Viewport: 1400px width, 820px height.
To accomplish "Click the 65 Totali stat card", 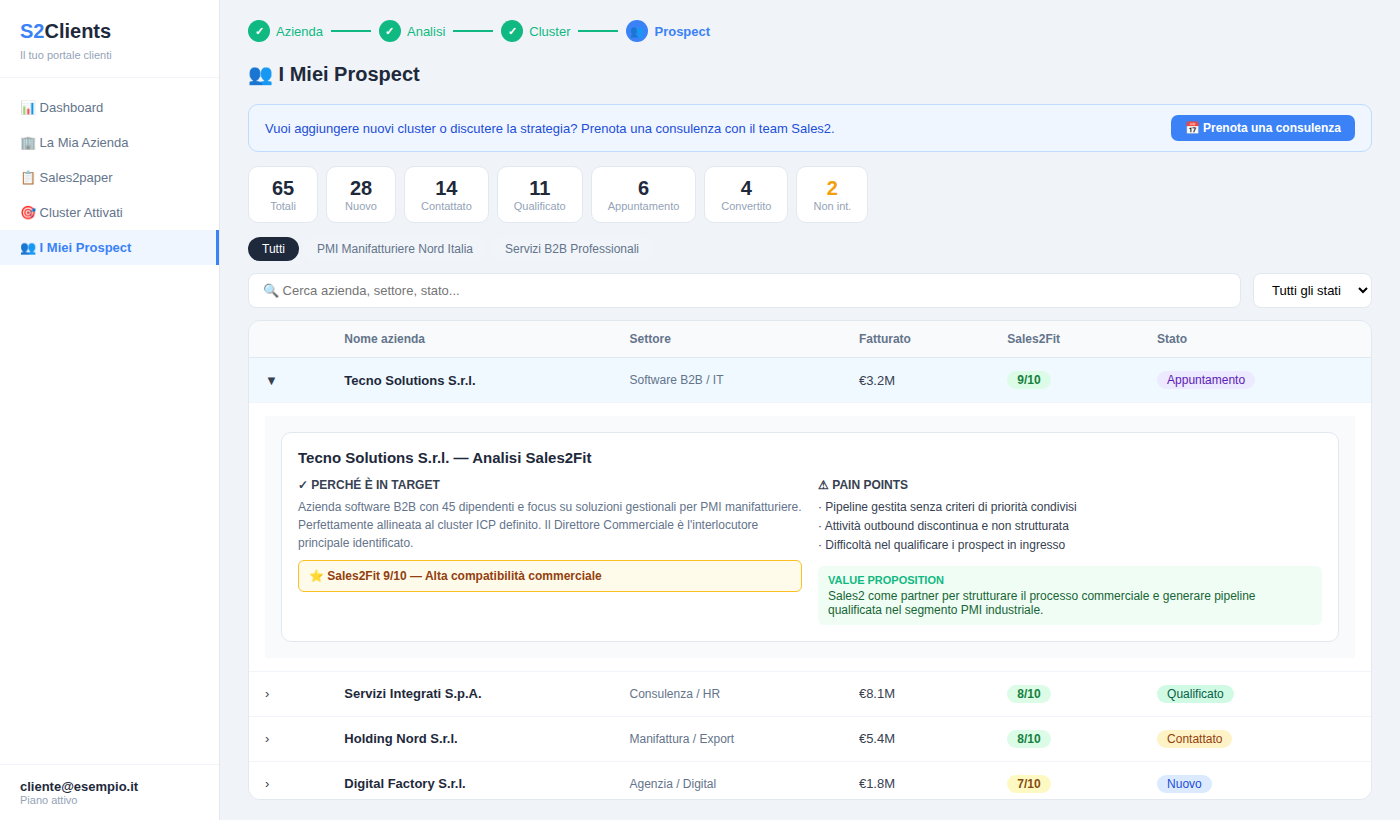I will pos(283,194).
